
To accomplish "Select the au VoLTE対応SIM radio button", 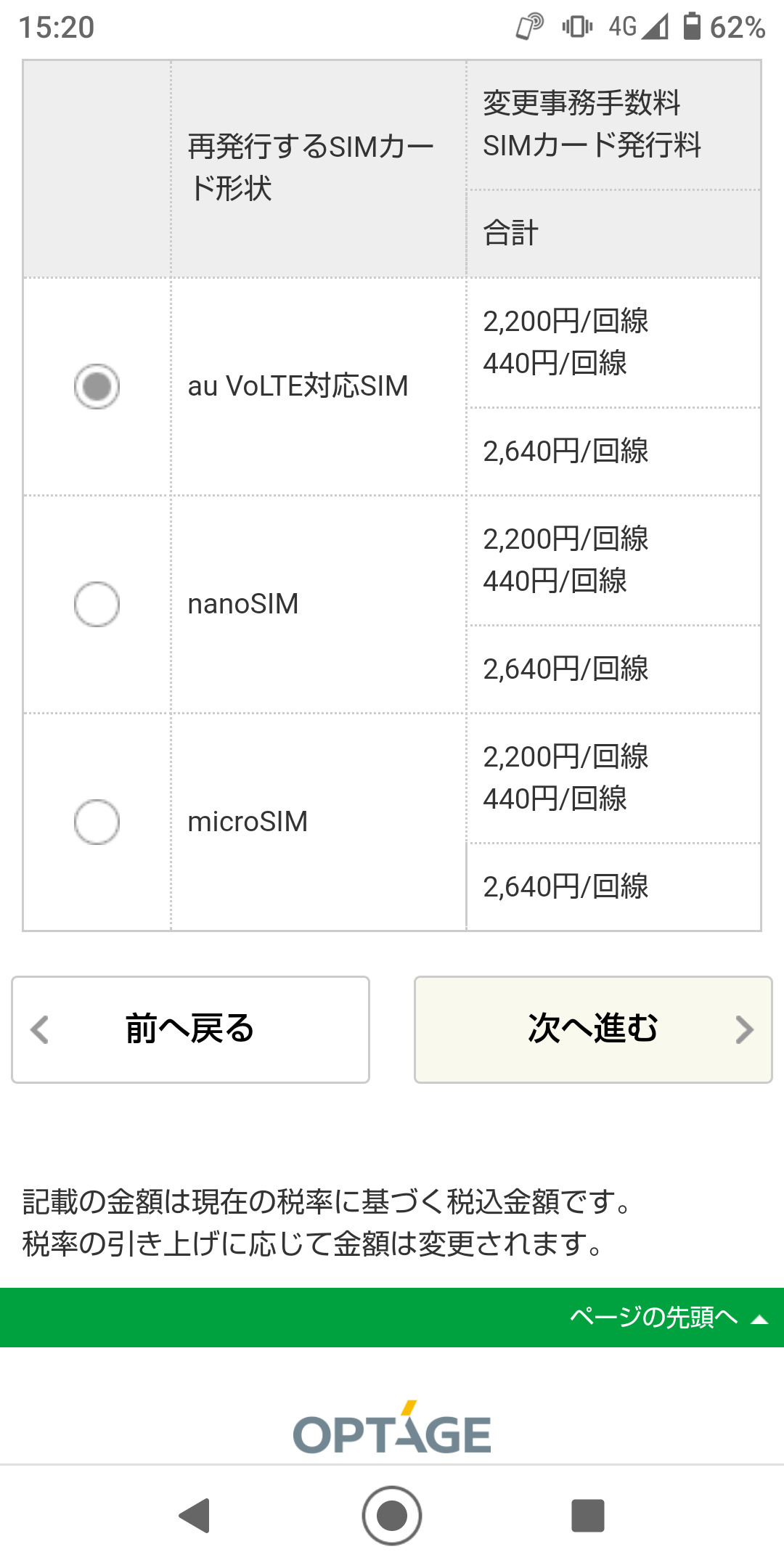I will [x=97, y=386].
